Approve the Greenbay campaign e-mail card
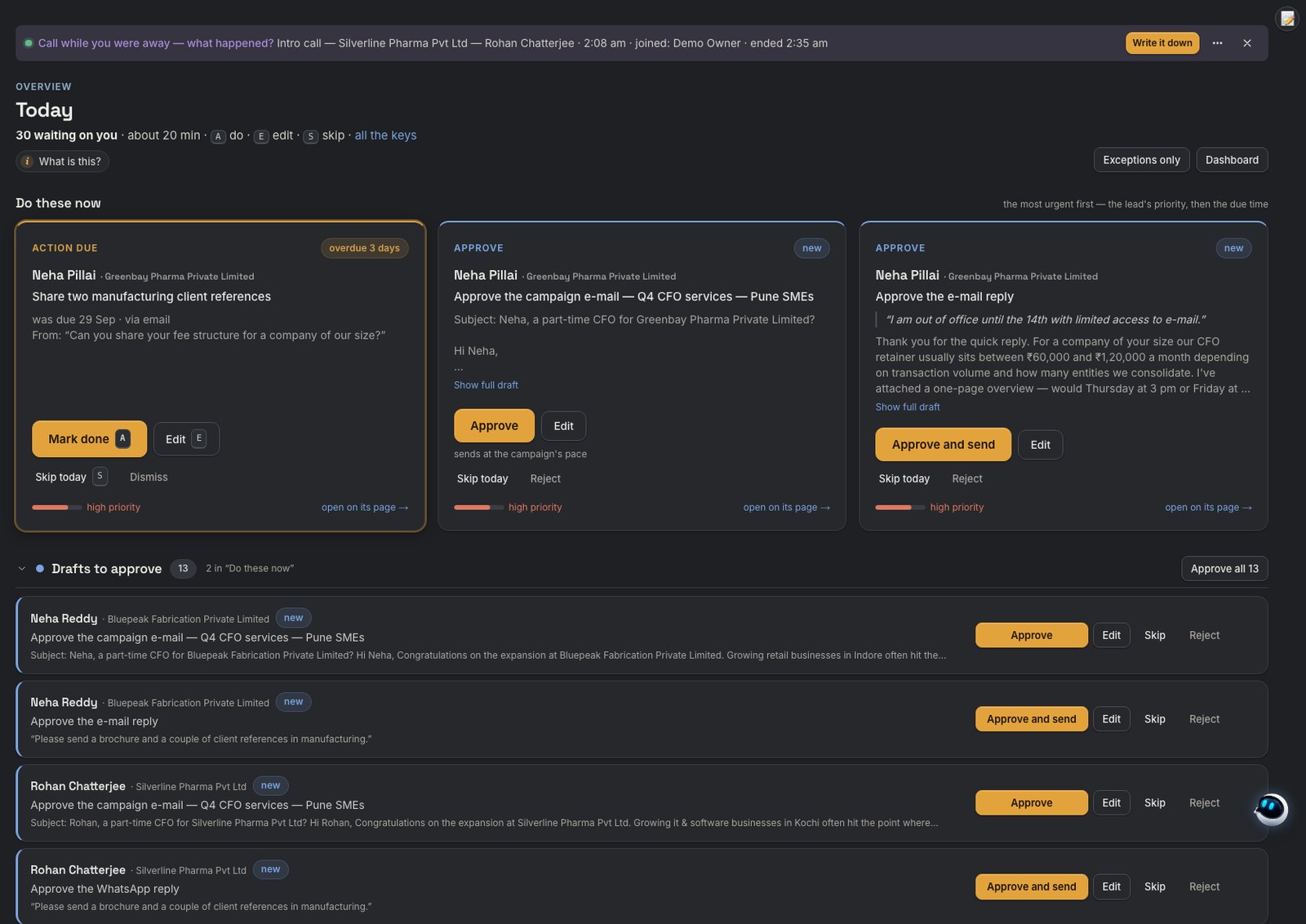The width and height of the screenshot is (1306, 924). 494,426
